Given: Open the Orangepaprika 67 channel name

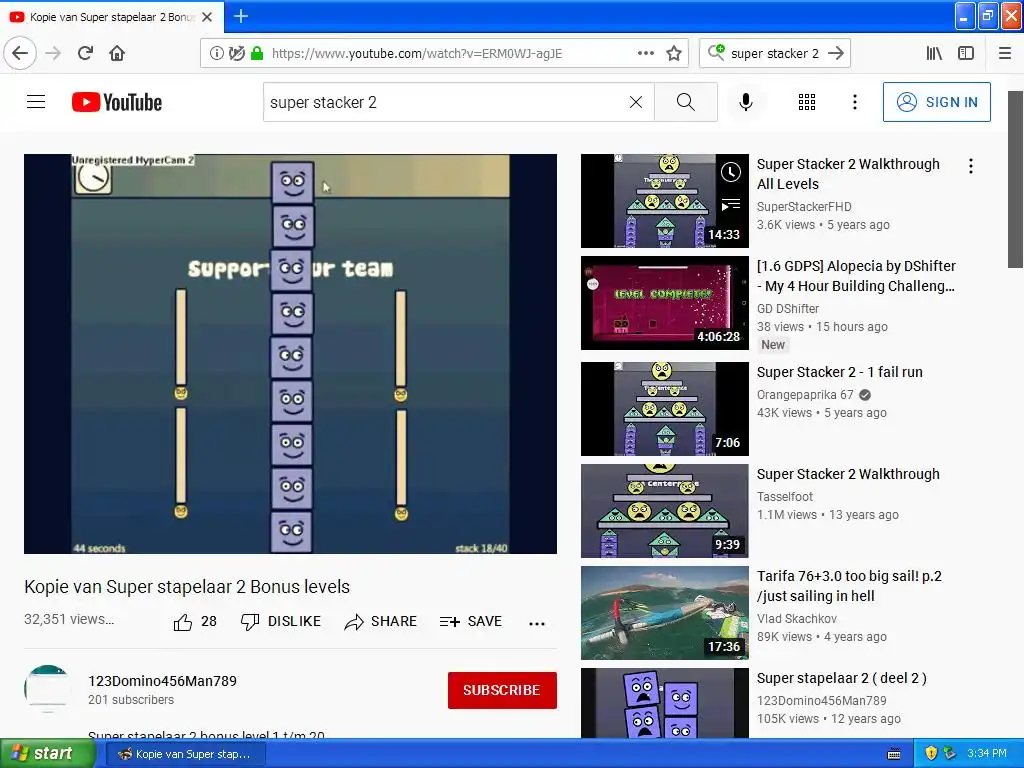Looking at the screenshot, I should [x=805, y=394].
